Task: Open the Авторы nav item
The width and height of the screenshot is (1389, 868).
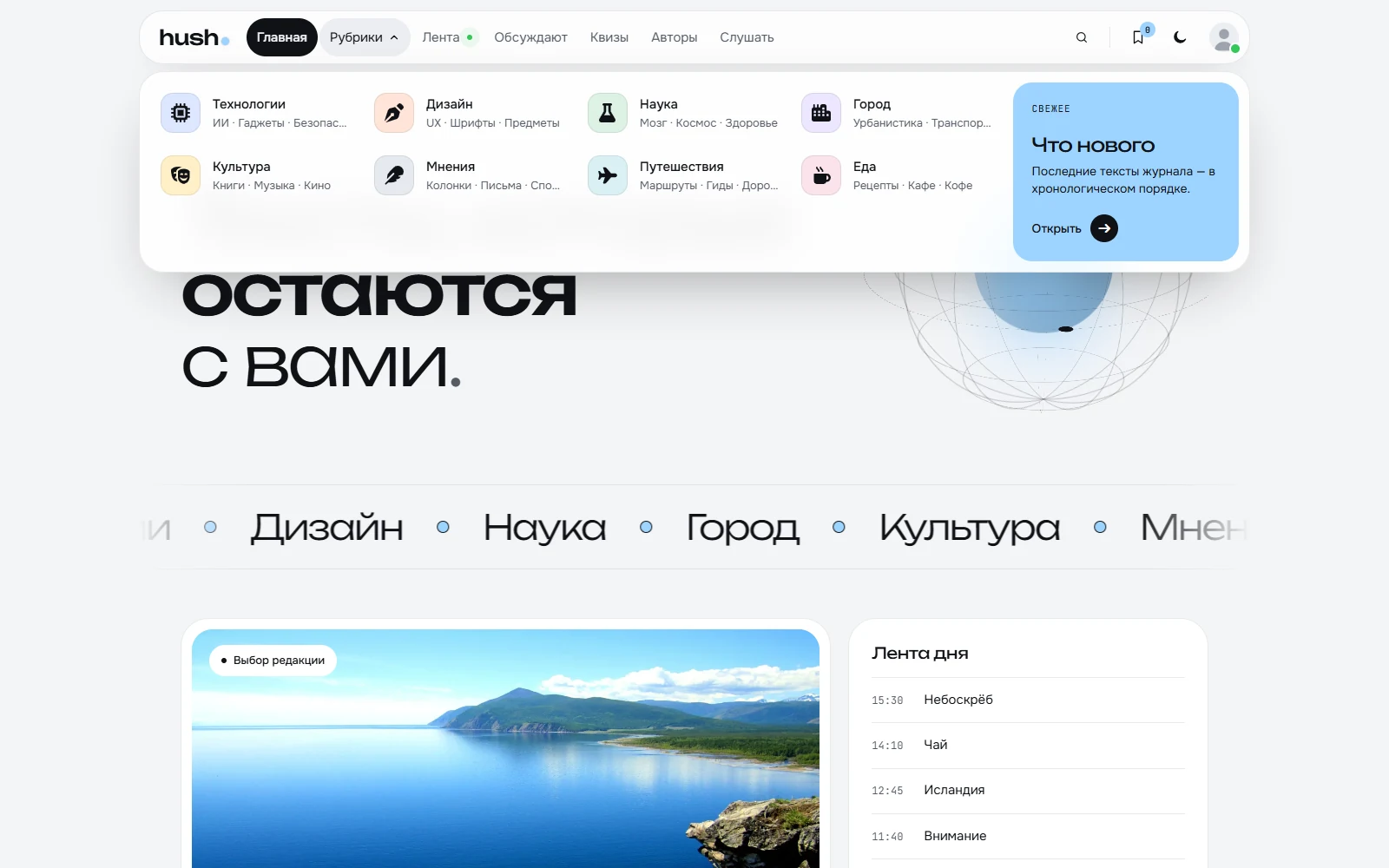Action: (675, 37)
